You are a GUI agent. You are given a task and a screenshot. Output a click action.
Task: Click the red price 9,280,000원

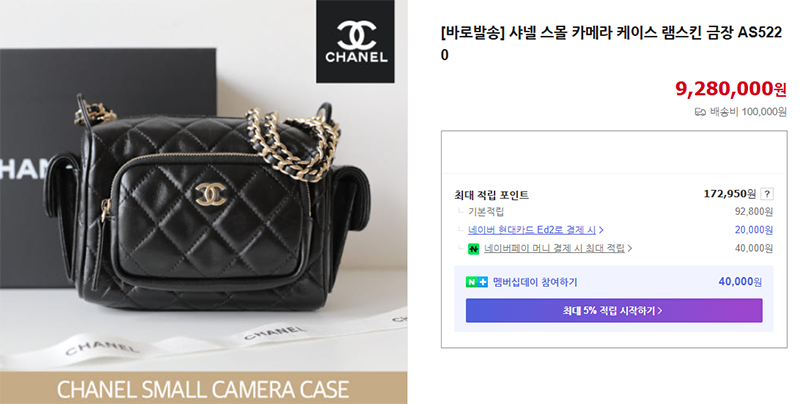(731, 89)
